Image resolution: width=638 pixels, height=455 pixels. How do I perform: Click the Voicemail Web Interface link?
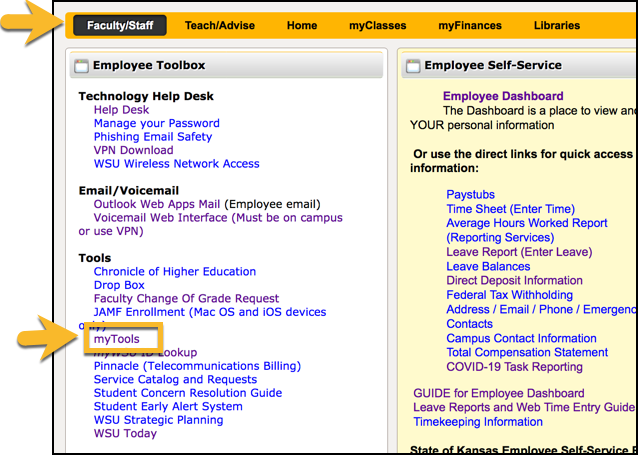210,224
